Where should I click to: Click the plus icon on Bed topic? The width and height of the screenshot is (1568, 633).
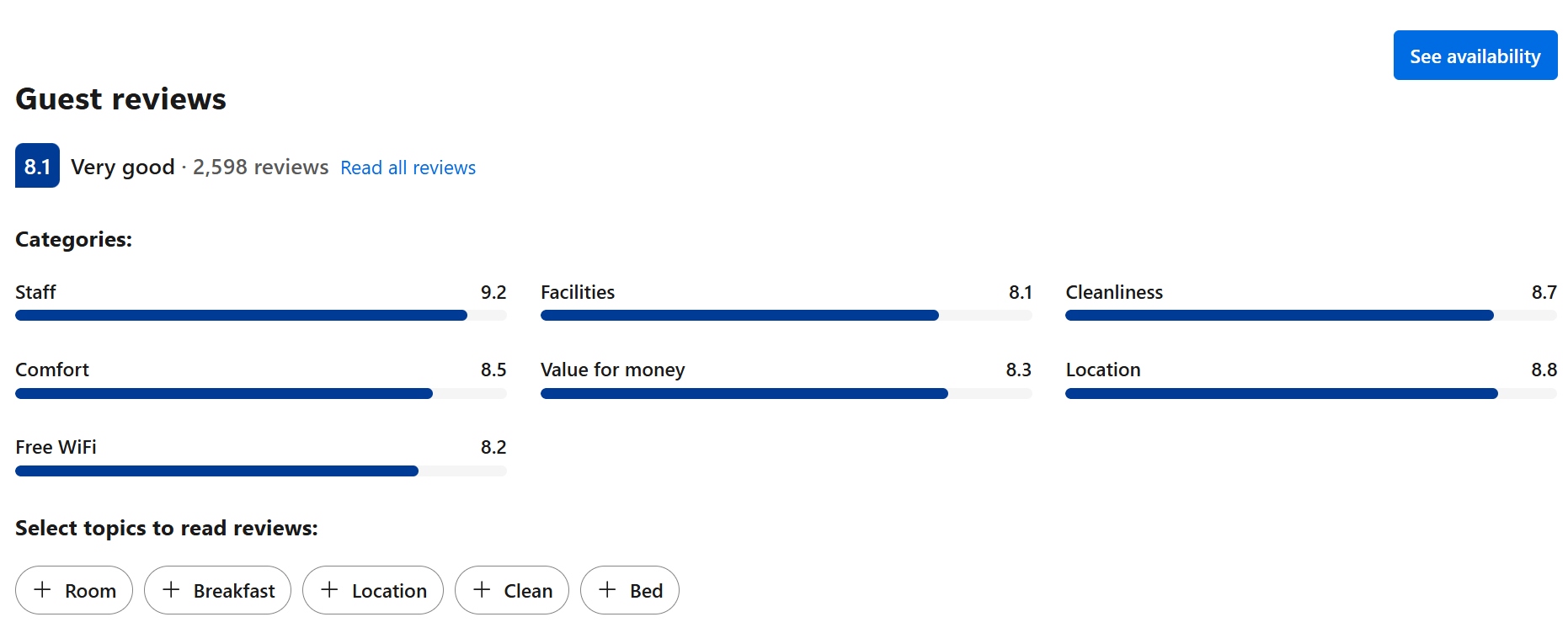(x=607, y=590)
